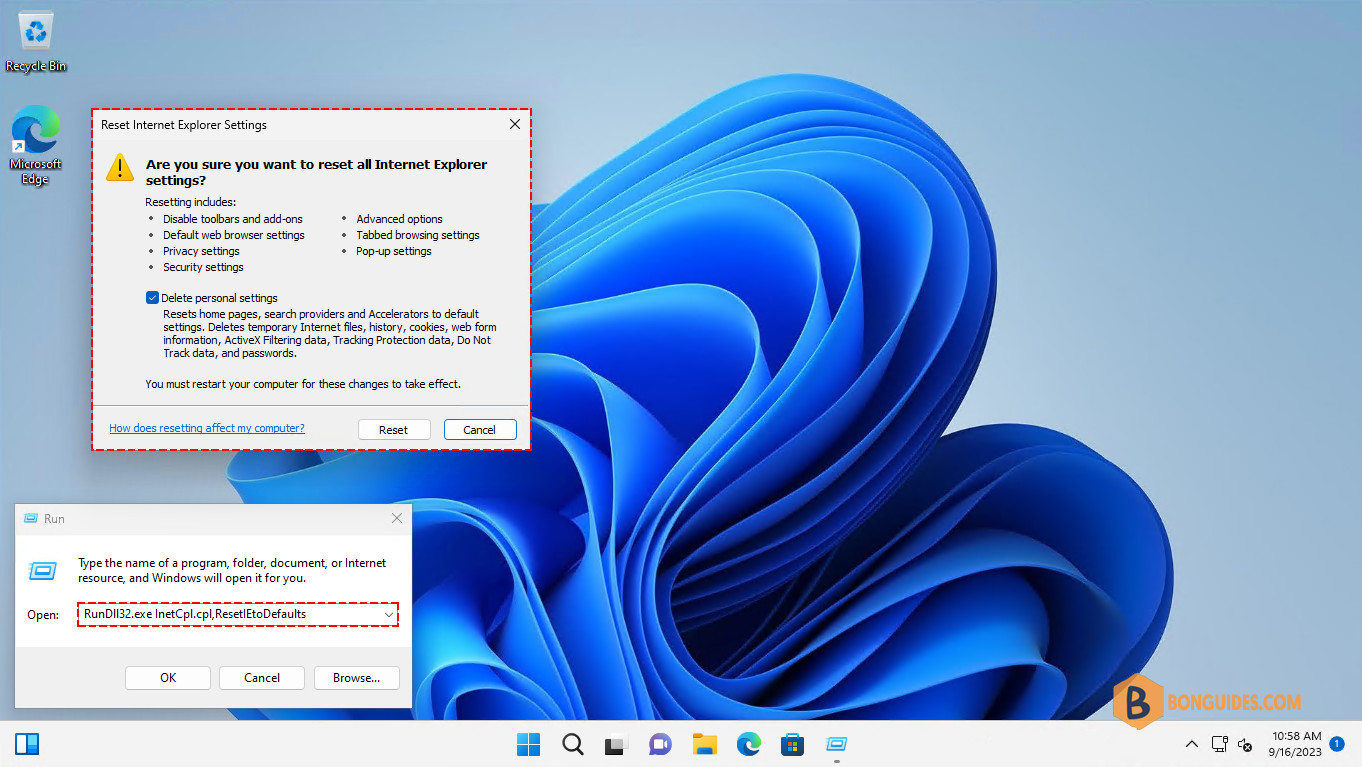The height and width of the screenshot is (767, 1362).
Task: Click the Reset button
Action: coord(394,429)
